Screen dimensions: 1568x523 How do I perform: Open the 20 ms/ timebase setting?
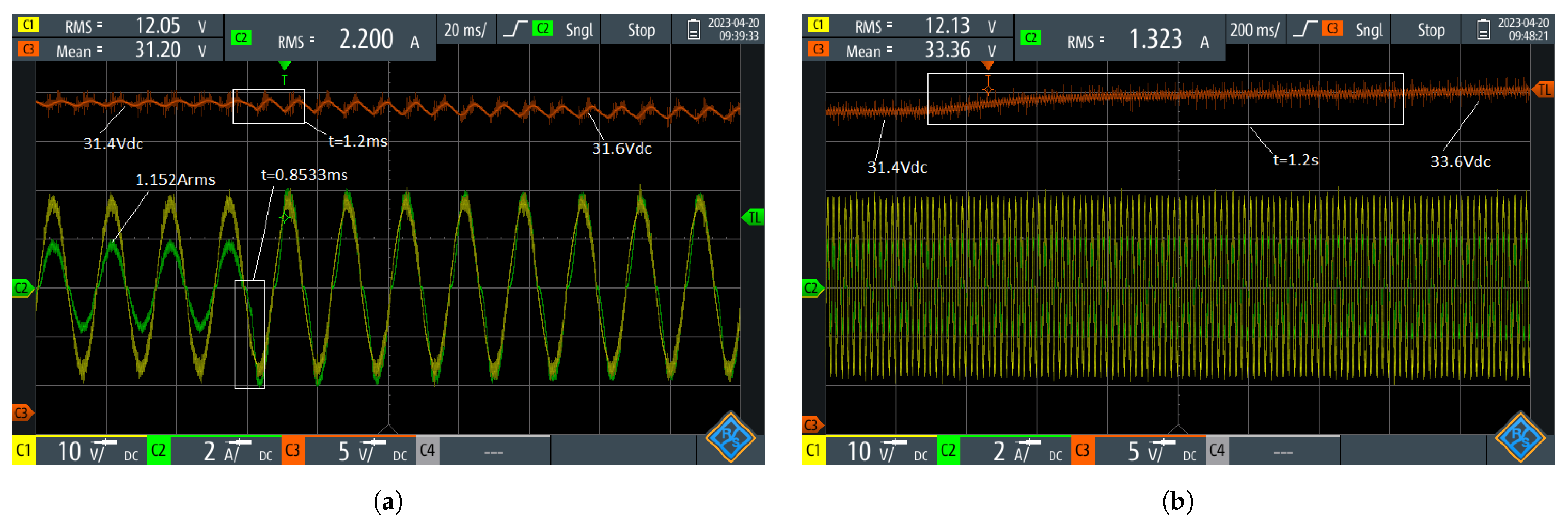click(465, 30)
